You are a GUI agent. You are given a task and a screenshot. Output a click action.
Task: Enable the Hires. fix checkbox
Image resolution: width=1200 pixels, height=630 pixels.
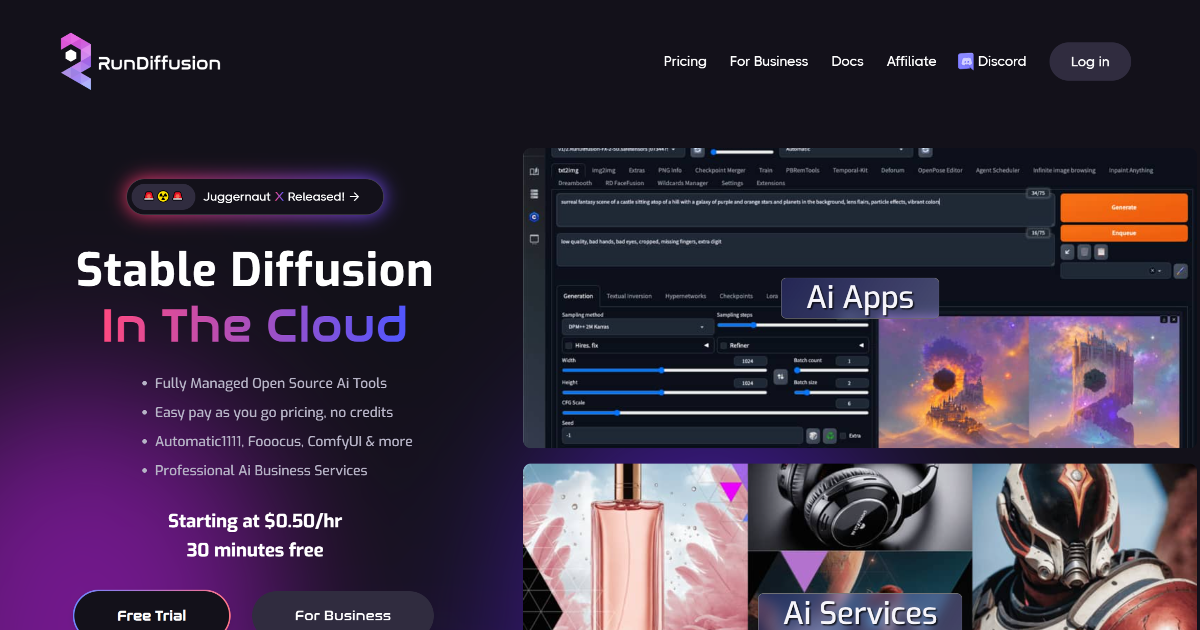568,346
